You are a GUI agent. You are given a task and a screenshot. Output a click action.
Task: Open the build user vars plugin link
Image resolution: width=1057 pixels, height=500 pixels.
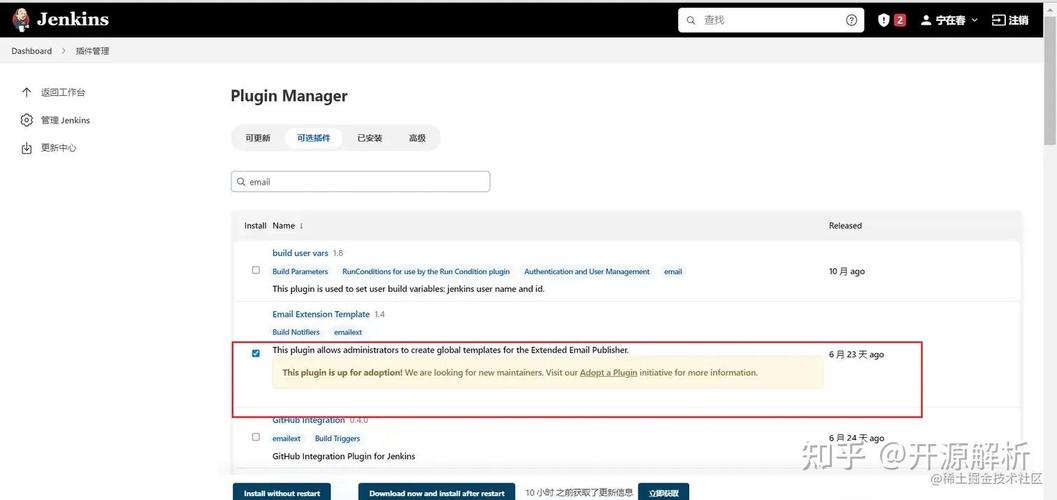tap(300, 253)
